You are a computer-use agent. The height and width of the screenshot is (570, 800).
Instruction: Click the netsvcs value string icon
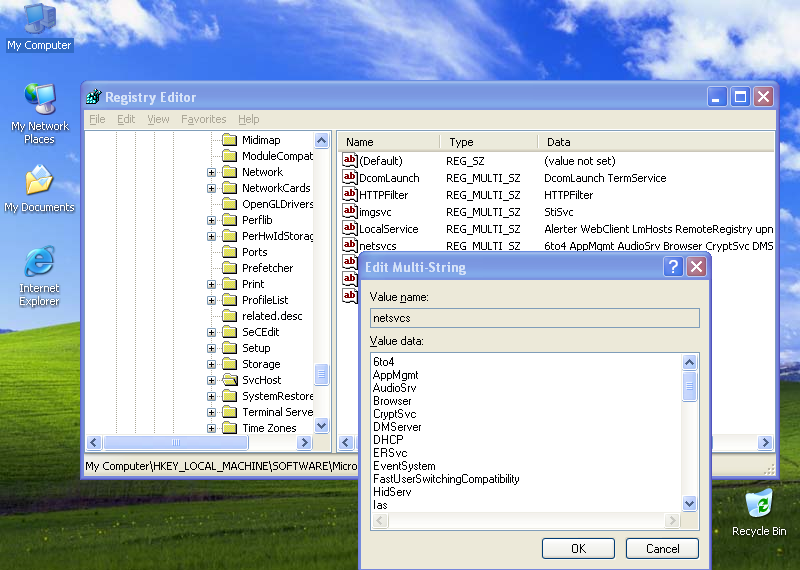click(349, 244)
